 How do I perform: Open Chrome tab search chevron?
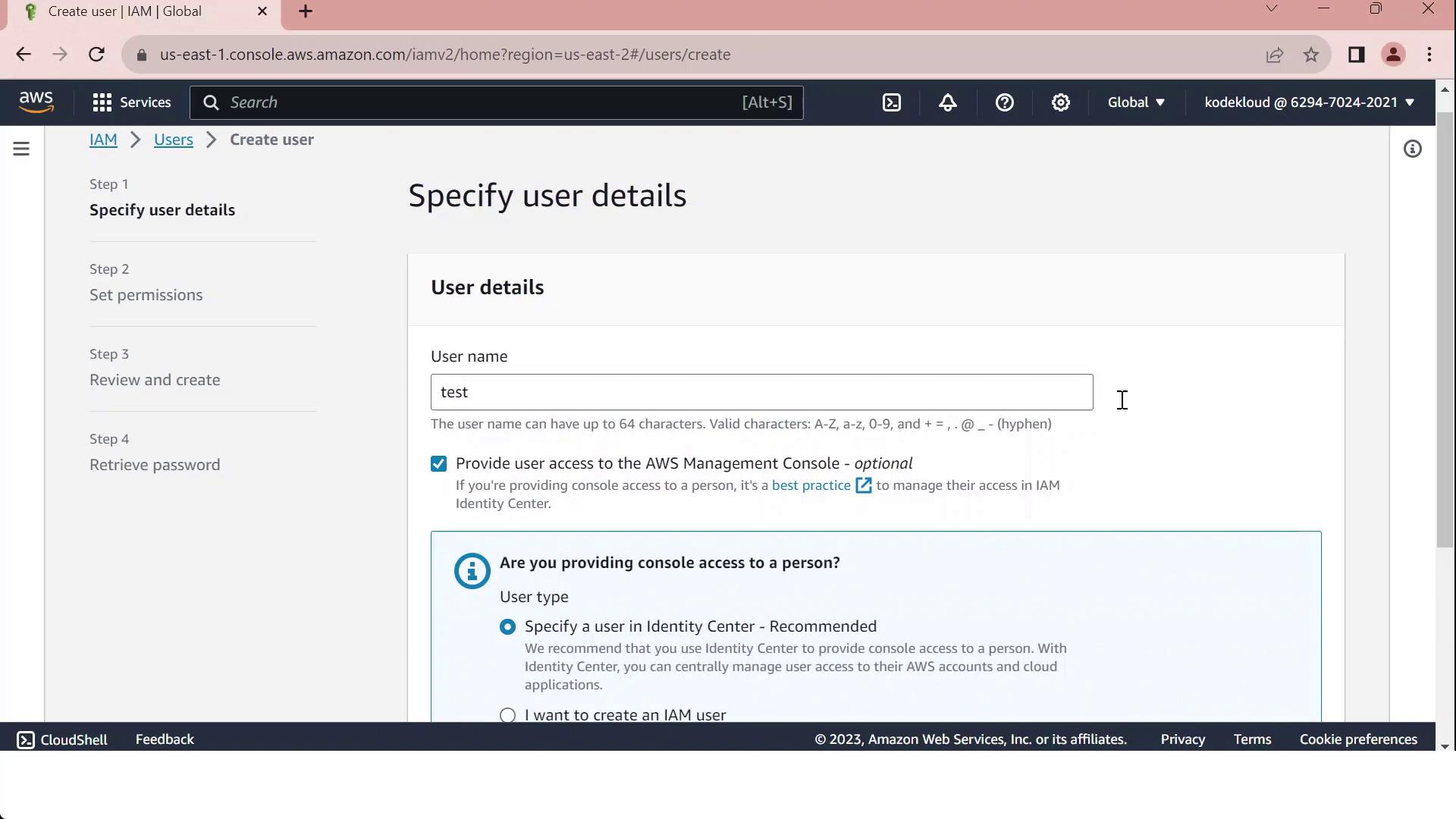[x=1272, y=9]
